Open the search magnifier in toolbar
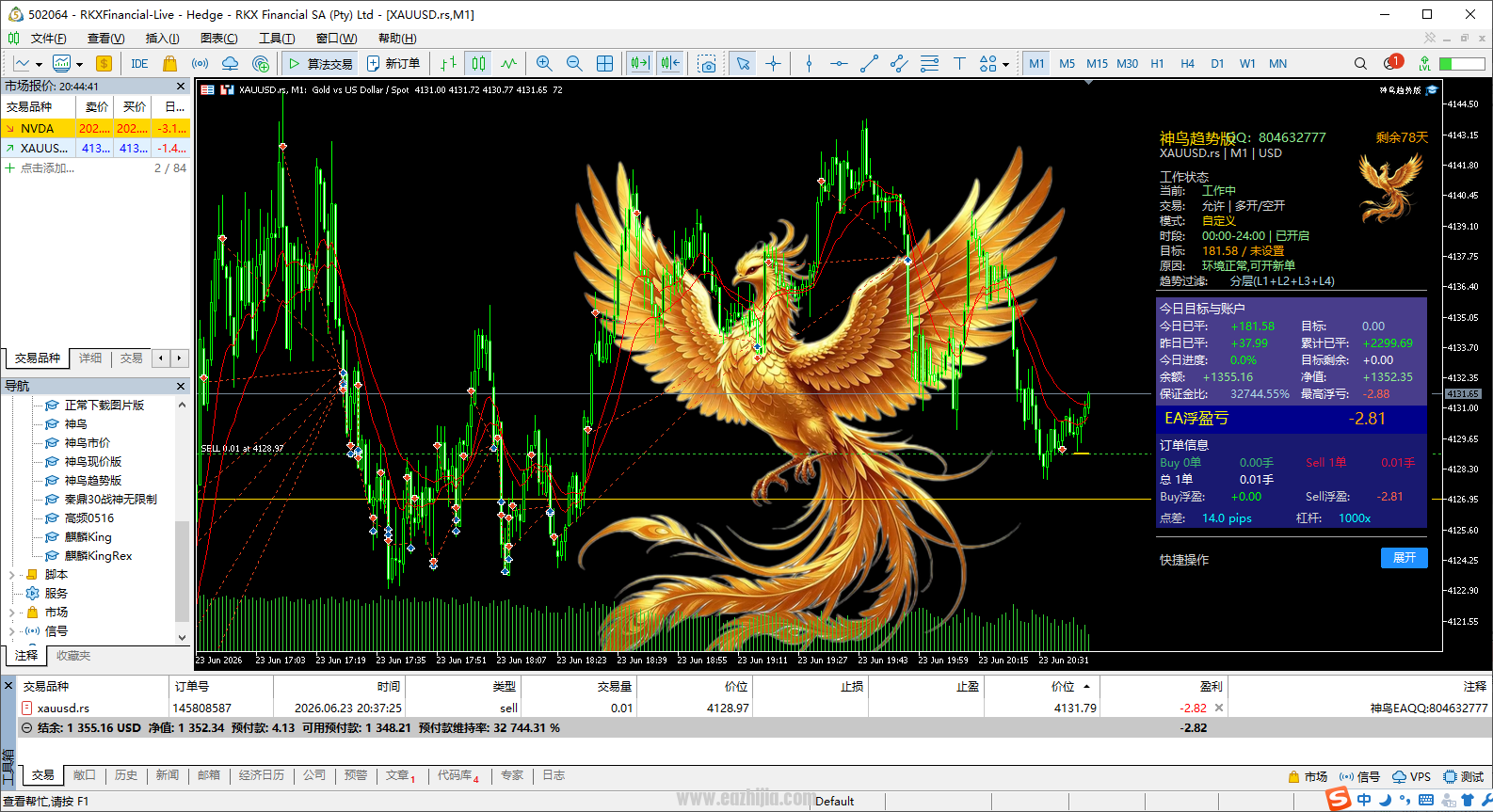This screenshot has height=812, width=1493. (1360, 64)
